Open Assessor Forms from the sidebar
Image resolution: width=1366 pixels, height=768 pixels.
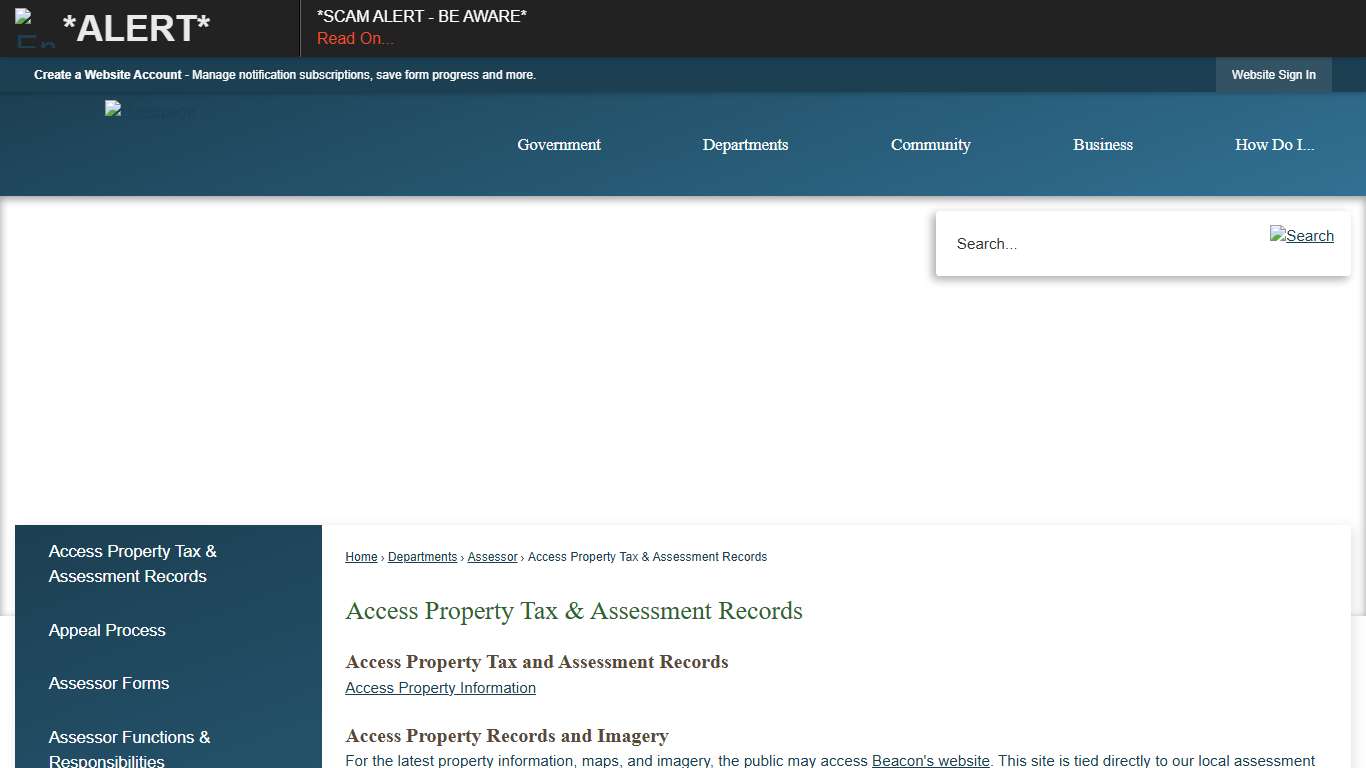point(109,683)
